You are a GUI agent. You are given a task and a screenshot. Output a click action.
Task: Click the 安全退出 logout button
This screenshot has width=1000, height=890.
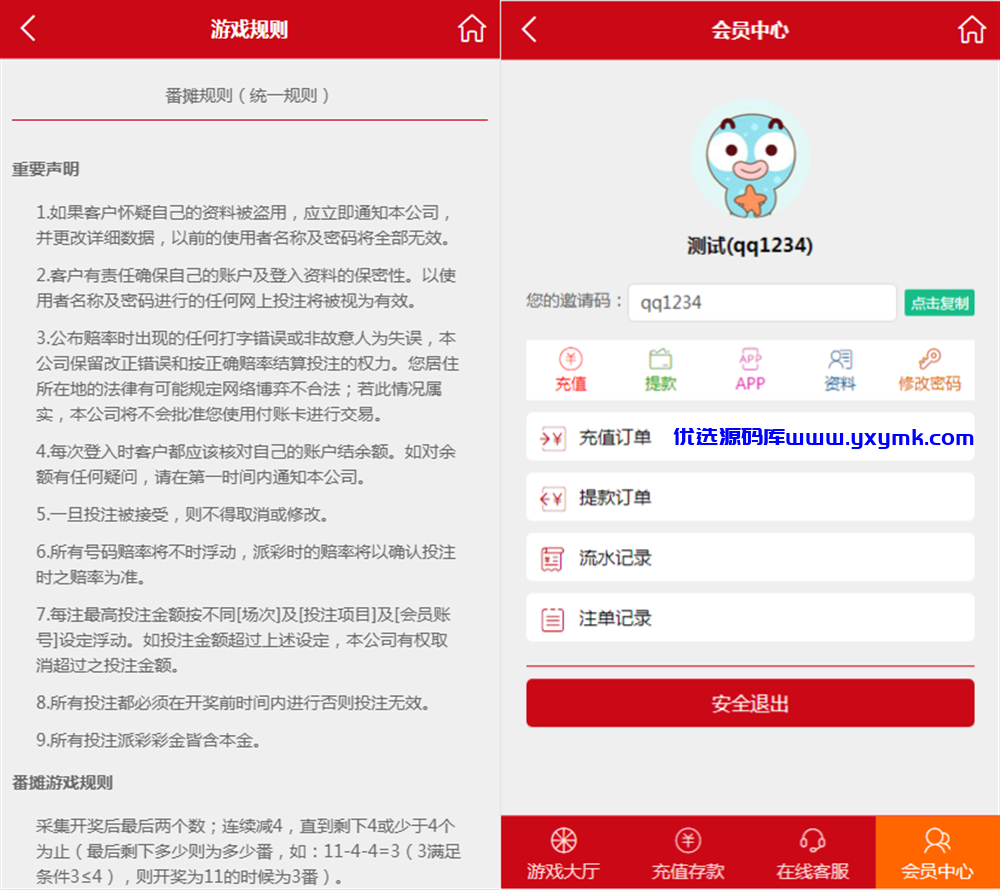[x=750, y=703]
